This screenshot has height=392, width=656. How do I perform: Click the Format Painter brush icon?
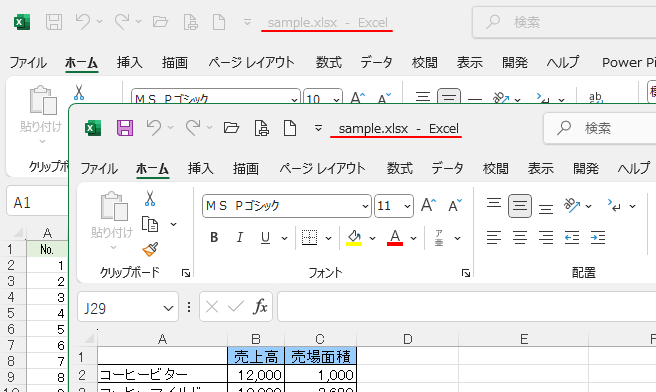click(150, 249)
